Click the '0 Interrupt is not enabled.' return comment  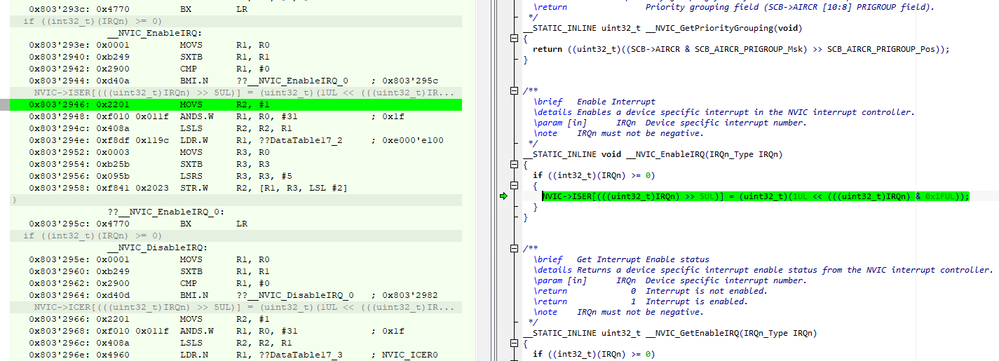(x=651, y=291)
